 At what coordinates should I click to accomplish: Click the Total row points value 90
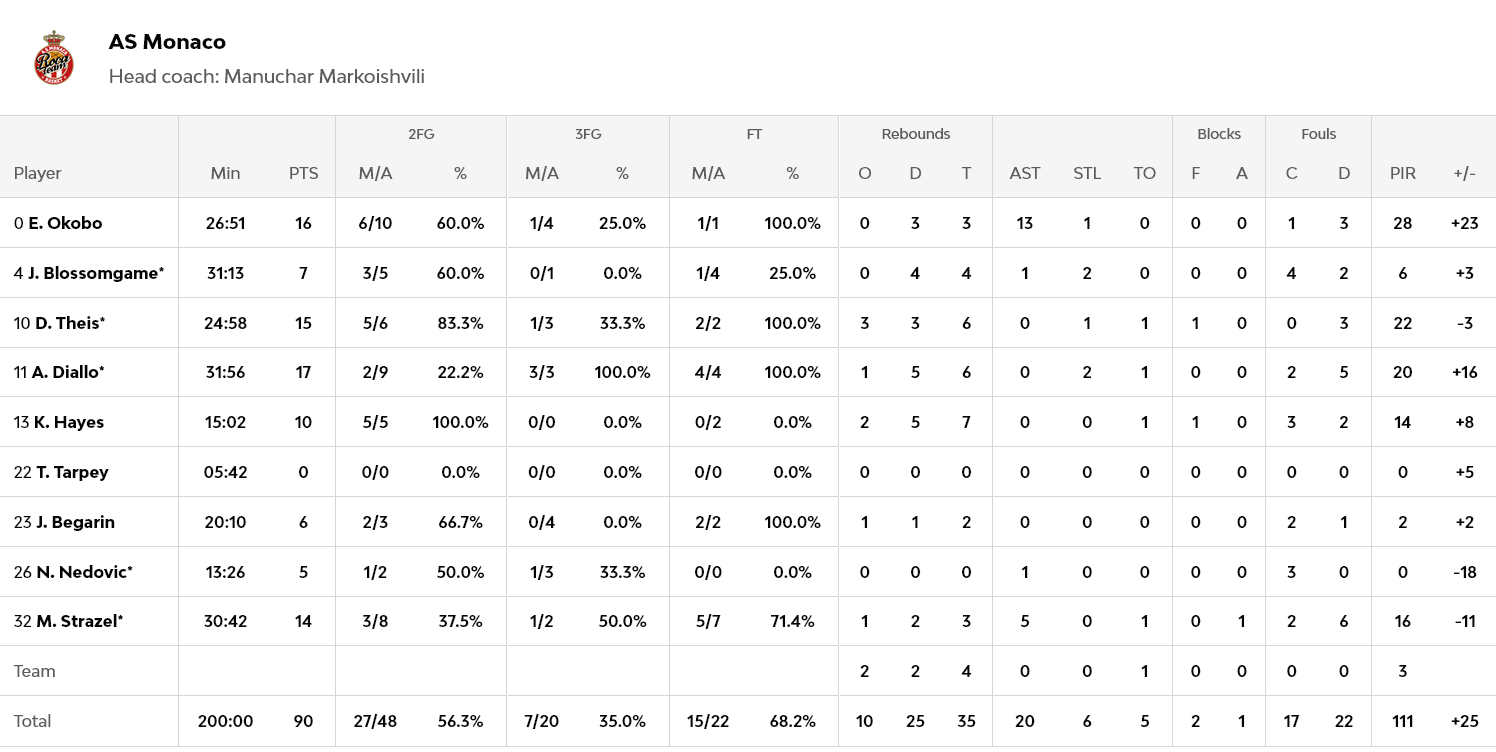pos(303,721)
